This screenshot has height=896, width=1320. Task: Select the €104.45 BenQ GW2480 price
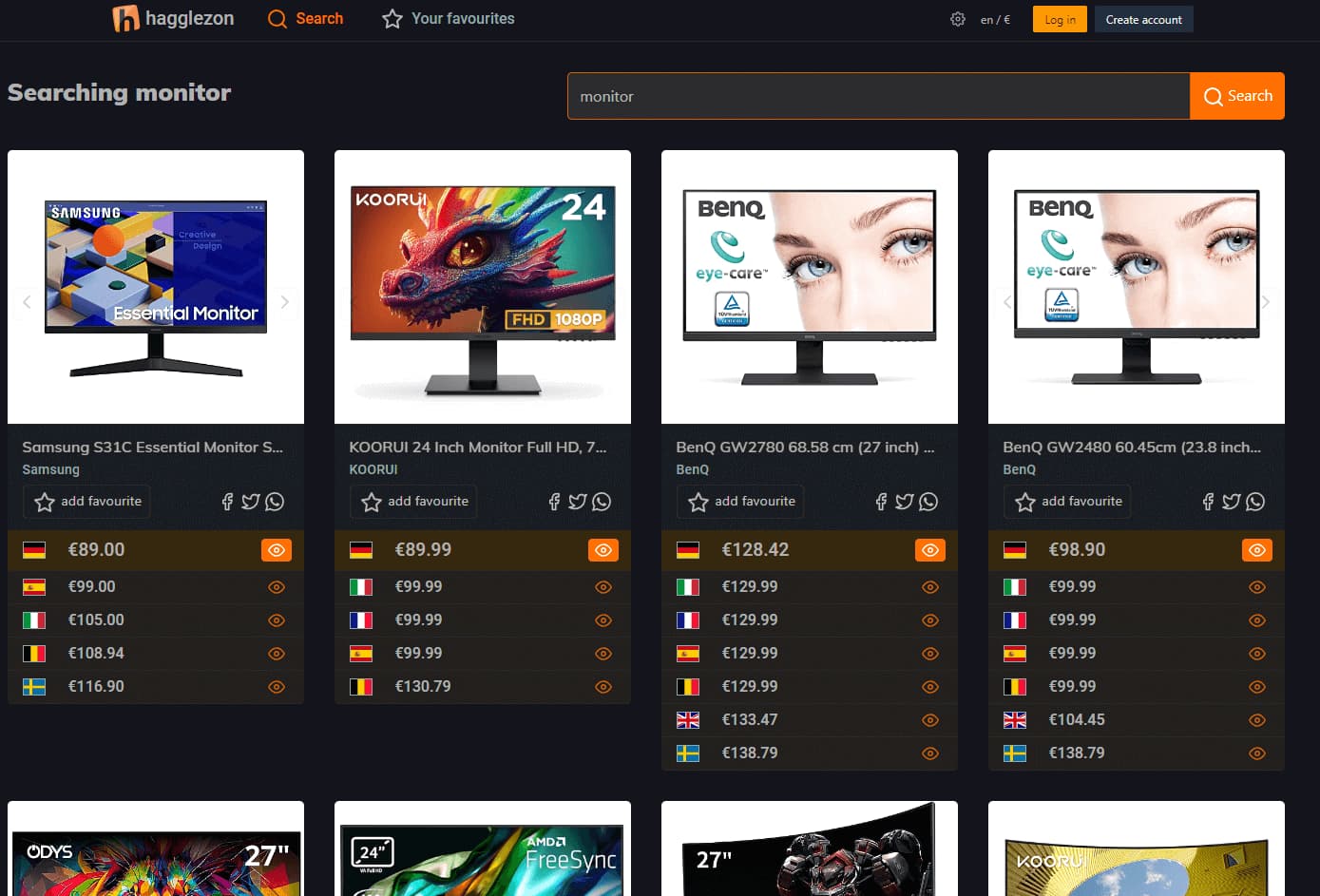1077,720
